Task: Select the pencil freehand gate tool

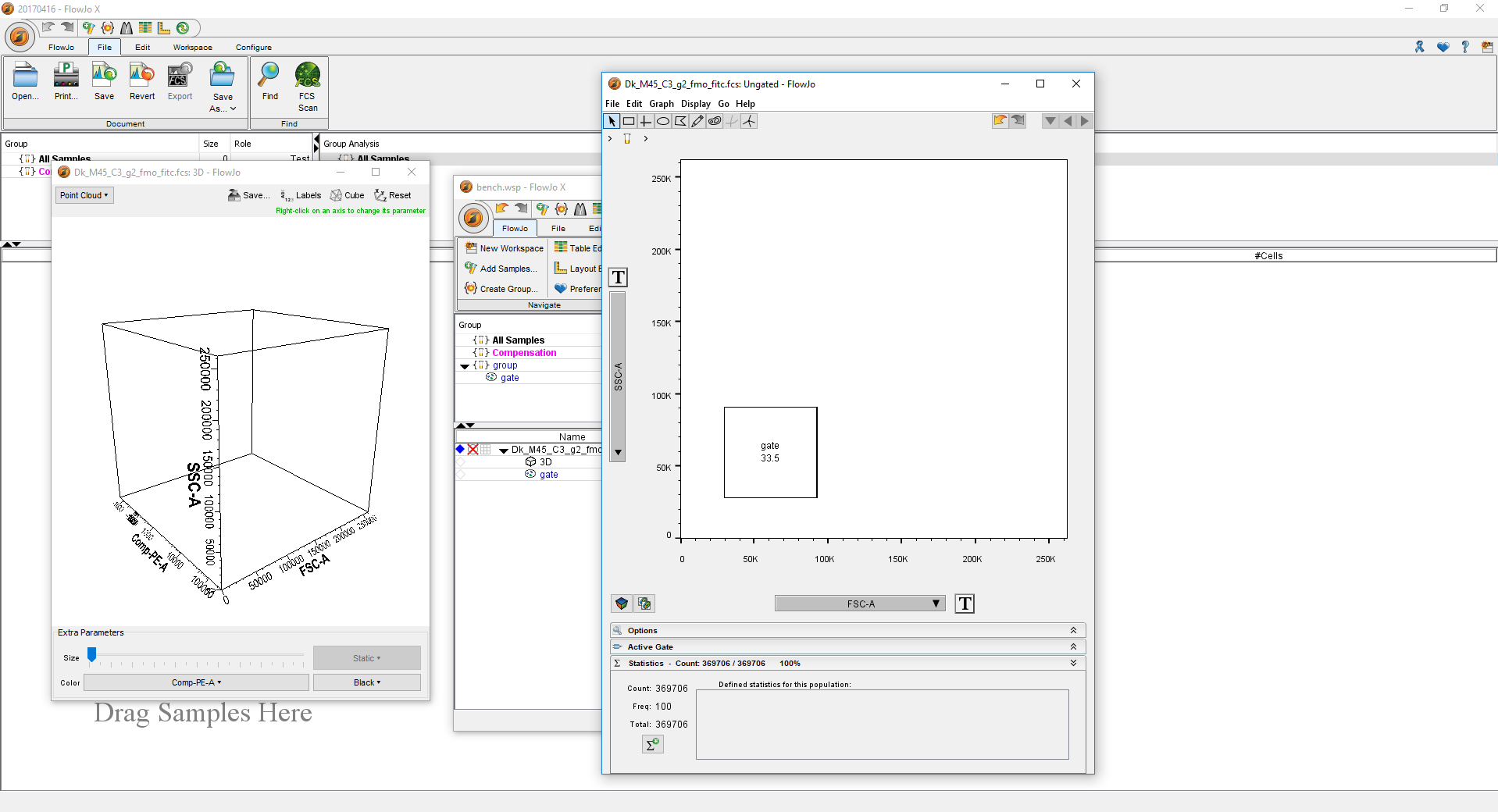Action: pyautogui.click(x=697, y=121)
